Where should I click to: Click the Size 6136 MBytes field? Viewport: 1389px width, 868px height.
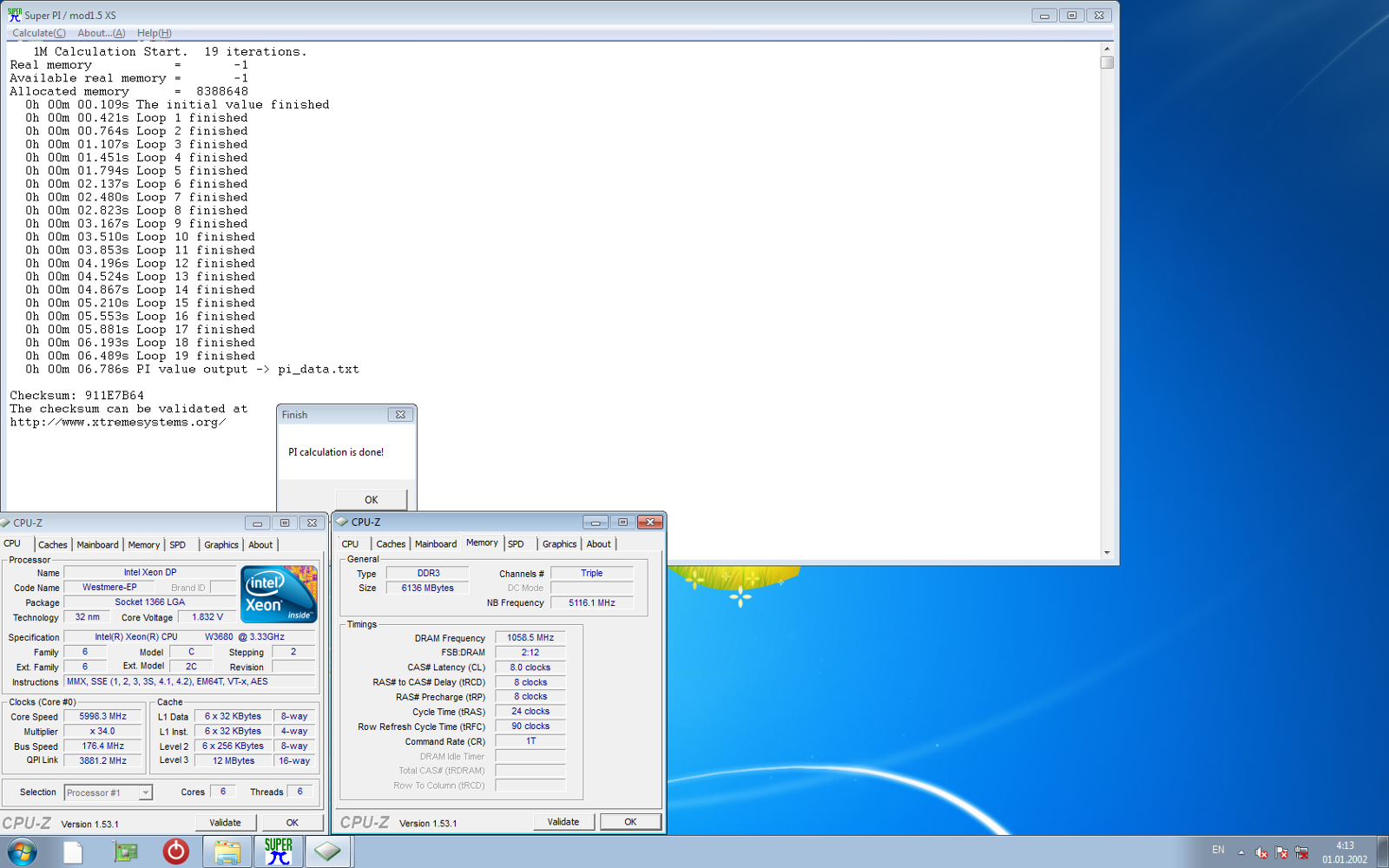pyautogui.click(x=428, y=588)
